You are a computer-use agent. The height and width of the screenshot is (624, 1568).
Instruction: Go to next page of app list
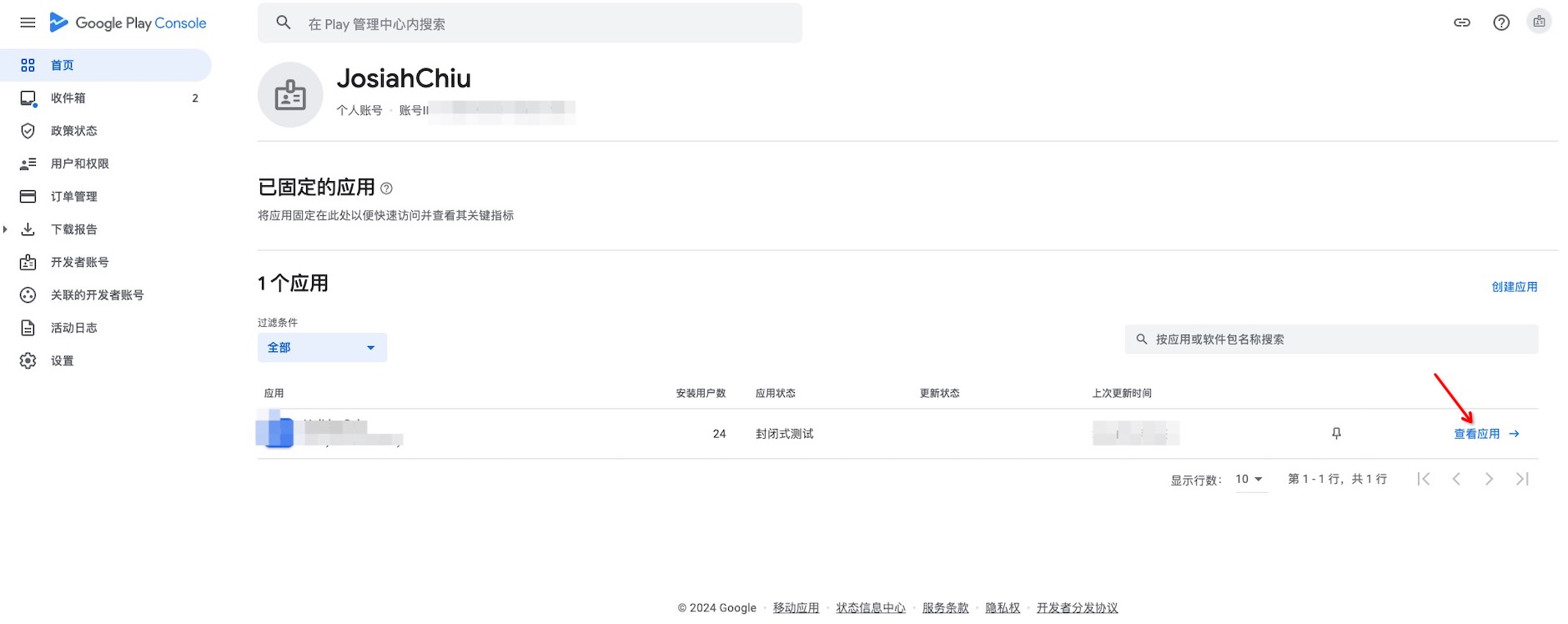pos(1489,479)
